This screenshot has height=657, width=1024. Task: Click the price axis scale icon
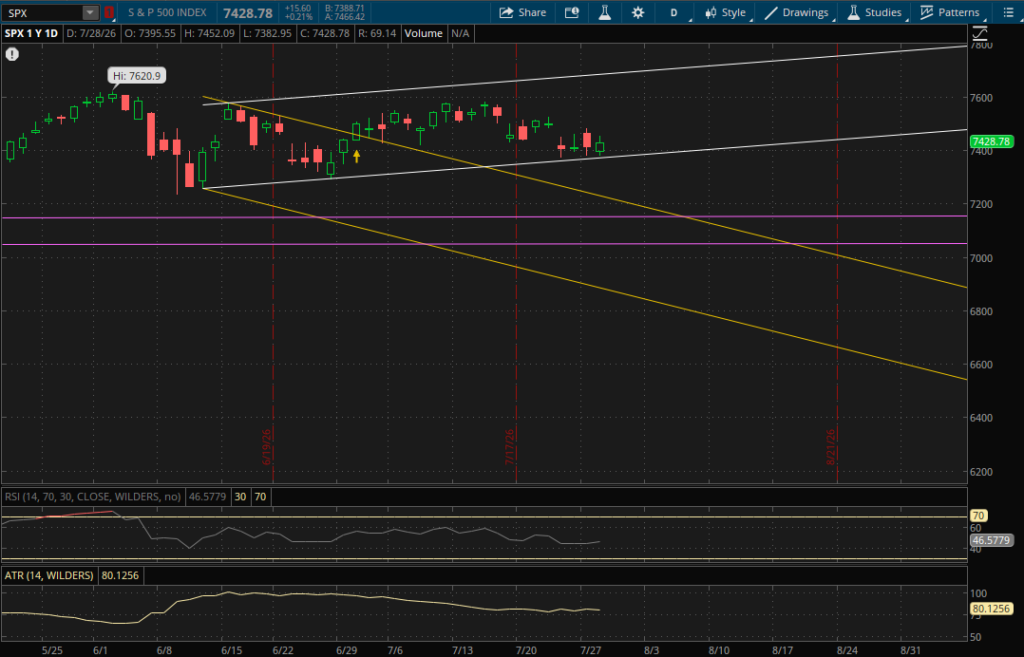[980, 33]
